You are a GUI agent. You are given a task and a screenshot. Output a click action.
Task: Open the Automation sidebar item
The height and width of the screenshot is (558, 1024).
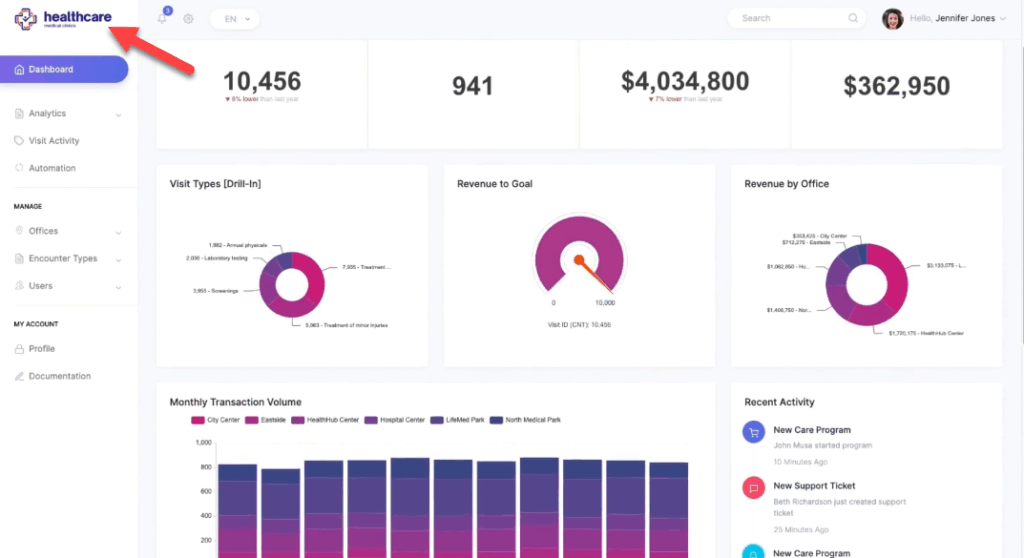51,168
